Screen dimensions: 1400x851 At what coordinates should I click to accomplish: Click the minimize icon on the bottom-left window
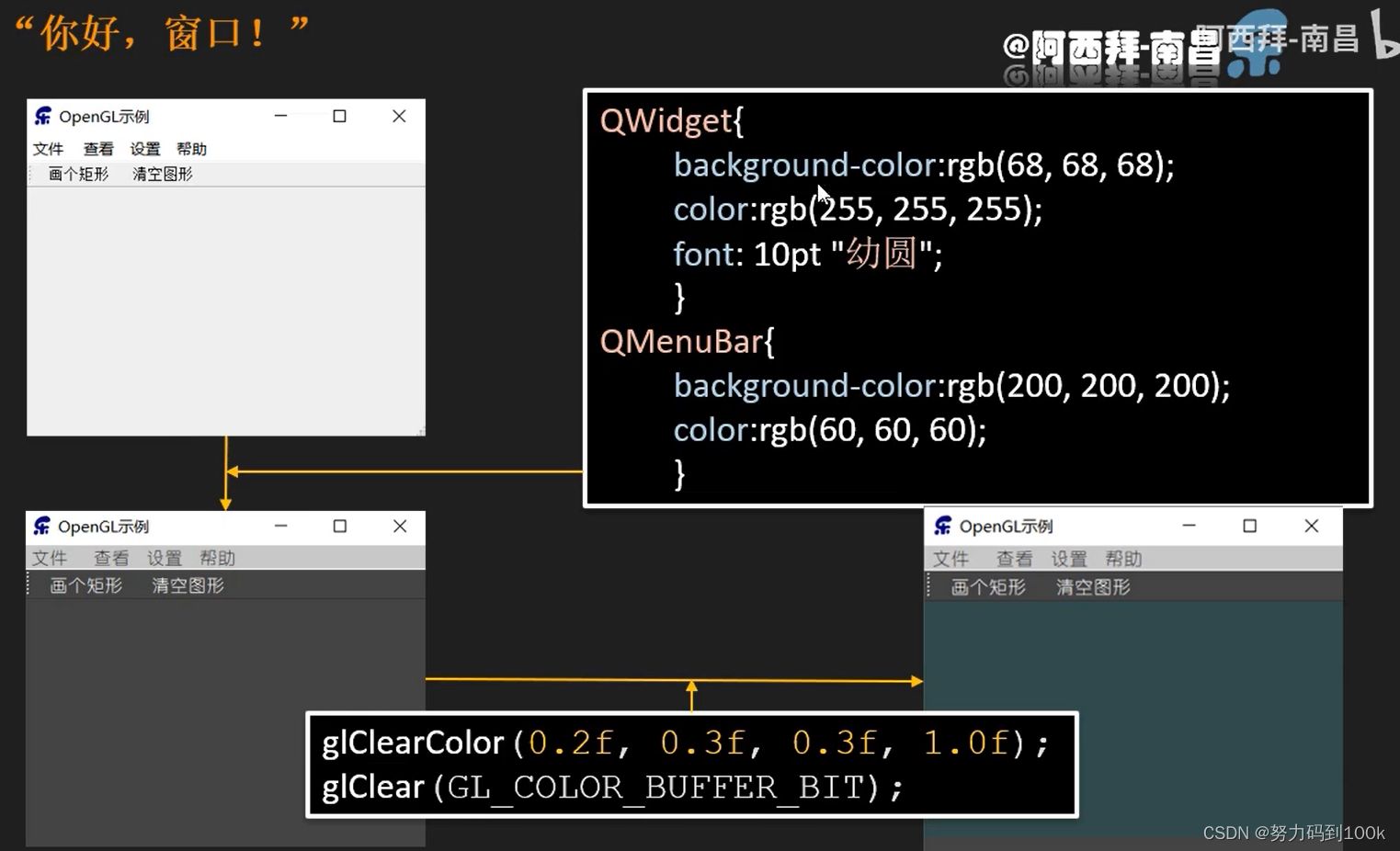tap(280, 526)
